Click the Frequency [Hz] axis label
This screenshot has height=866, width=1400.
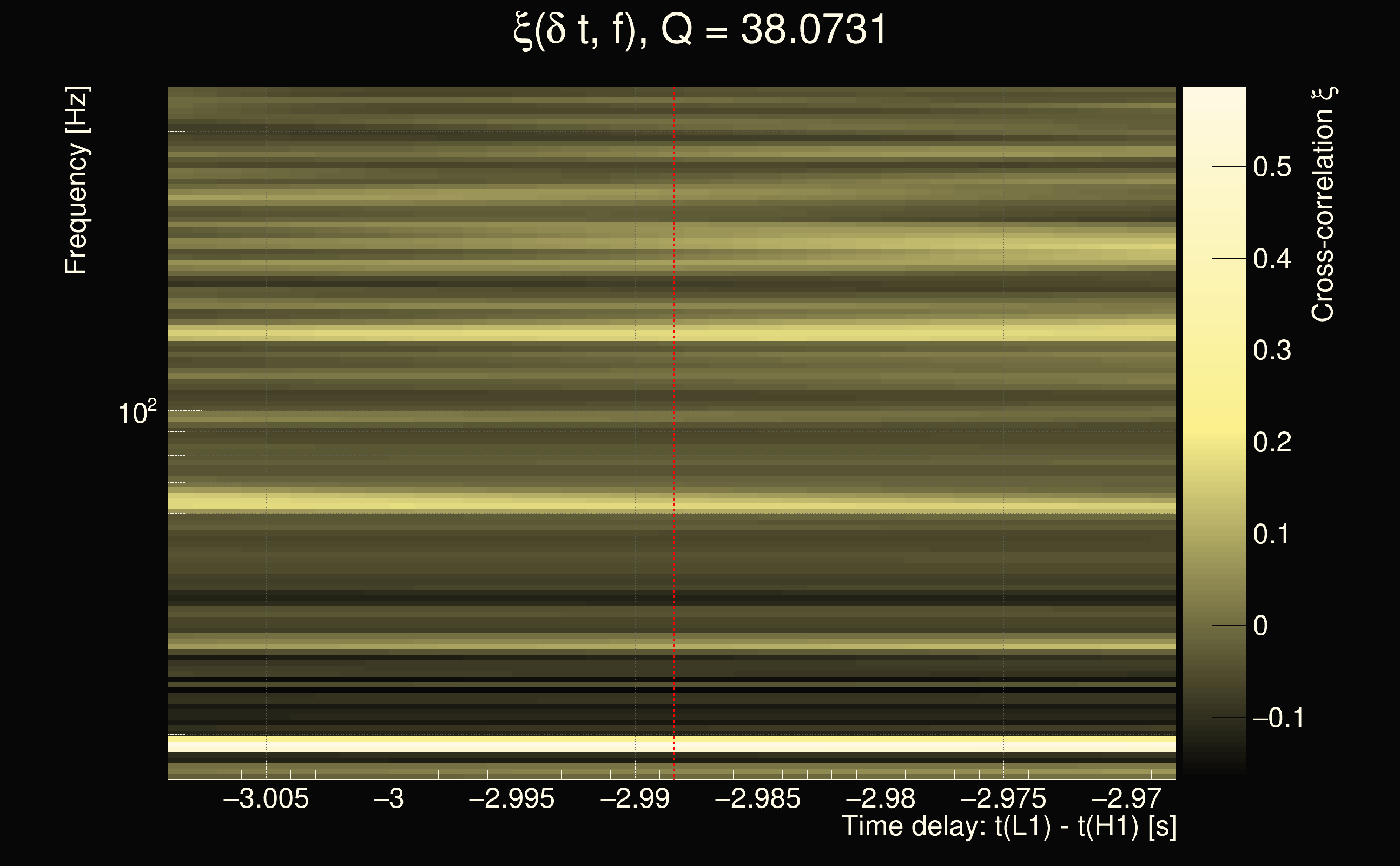point(76,180)
